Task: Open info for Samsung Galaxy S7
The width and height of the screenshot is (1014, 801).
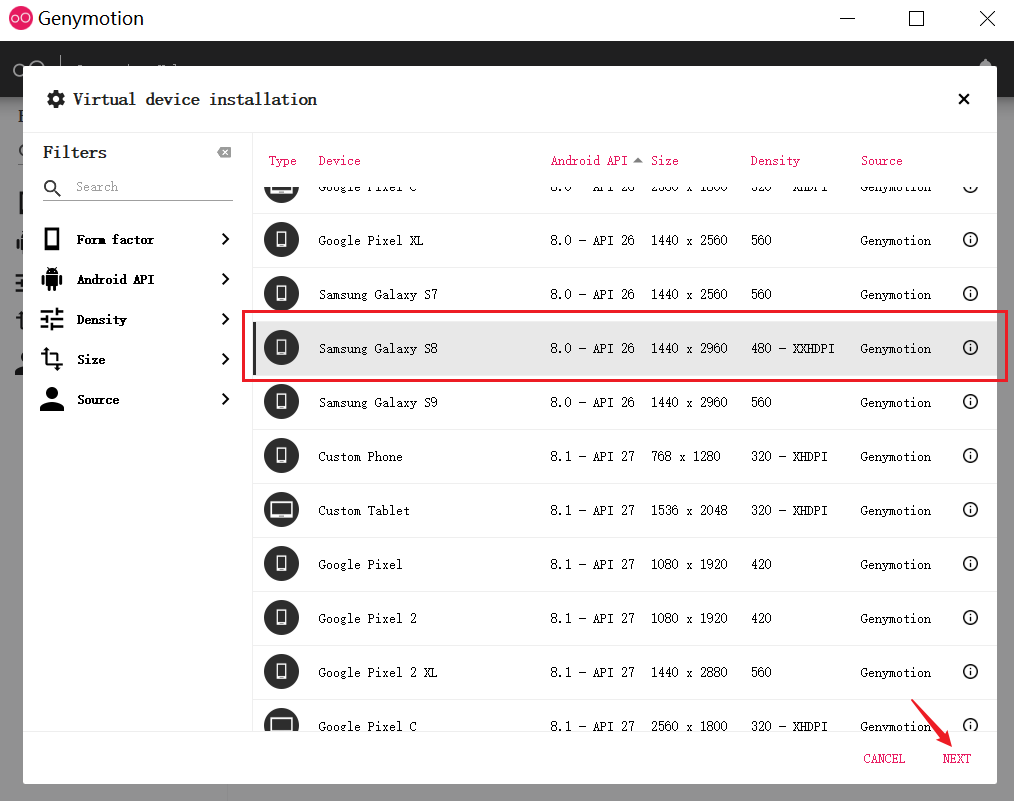Action: pyautogui.click(x=970, y=294)
